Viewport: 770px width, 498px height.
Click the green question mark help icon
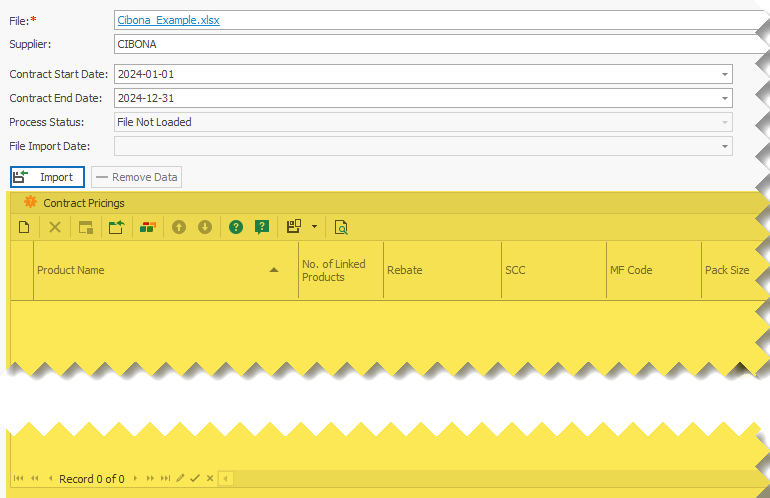[x=236, y=227]
